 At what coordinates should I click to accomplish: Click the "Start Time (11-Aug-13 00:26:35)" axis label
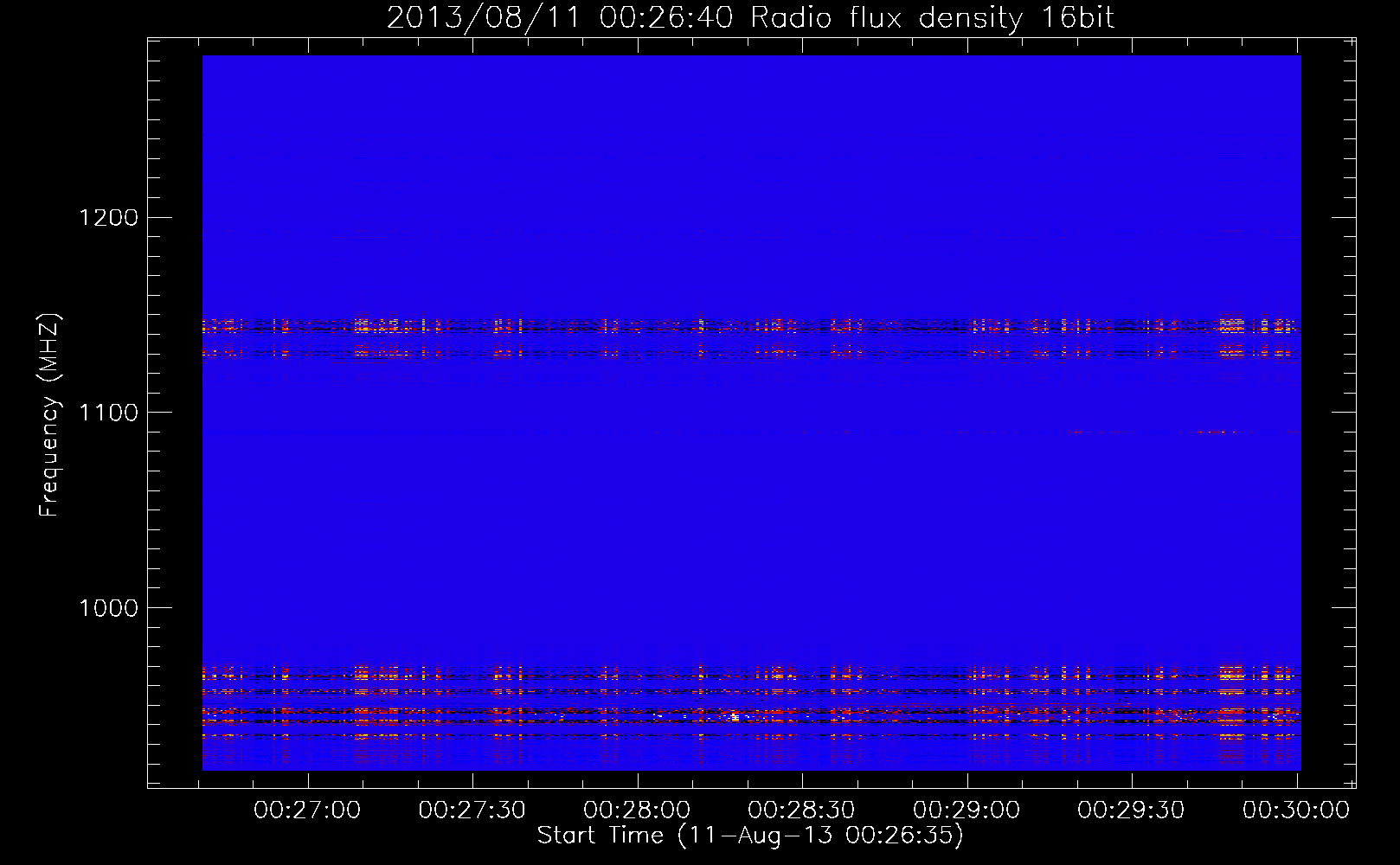pyautogui.click(x=750, y=836)
